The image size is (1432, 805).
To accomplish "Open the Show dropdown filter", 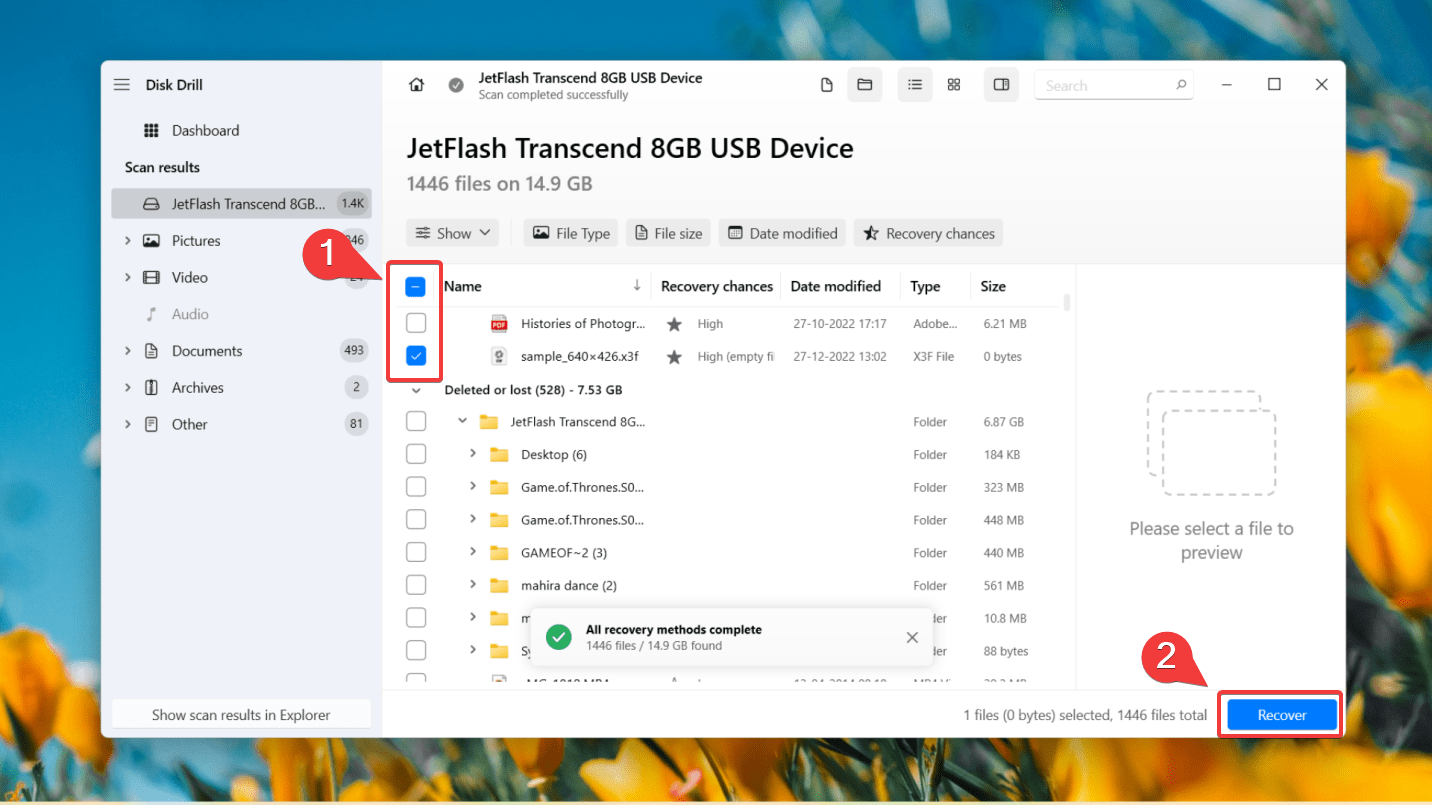I will tap(454, 233).
